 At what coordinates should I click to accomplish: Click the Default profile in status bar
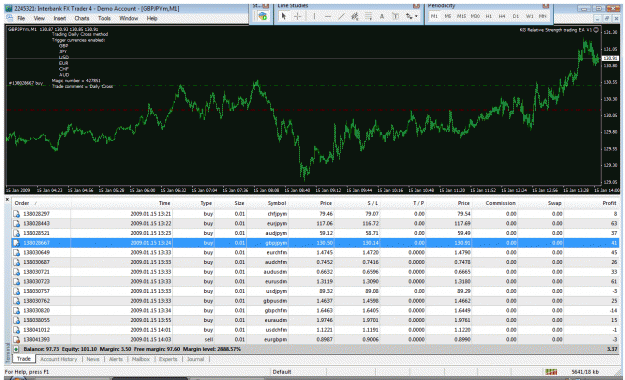coord(282,372)
